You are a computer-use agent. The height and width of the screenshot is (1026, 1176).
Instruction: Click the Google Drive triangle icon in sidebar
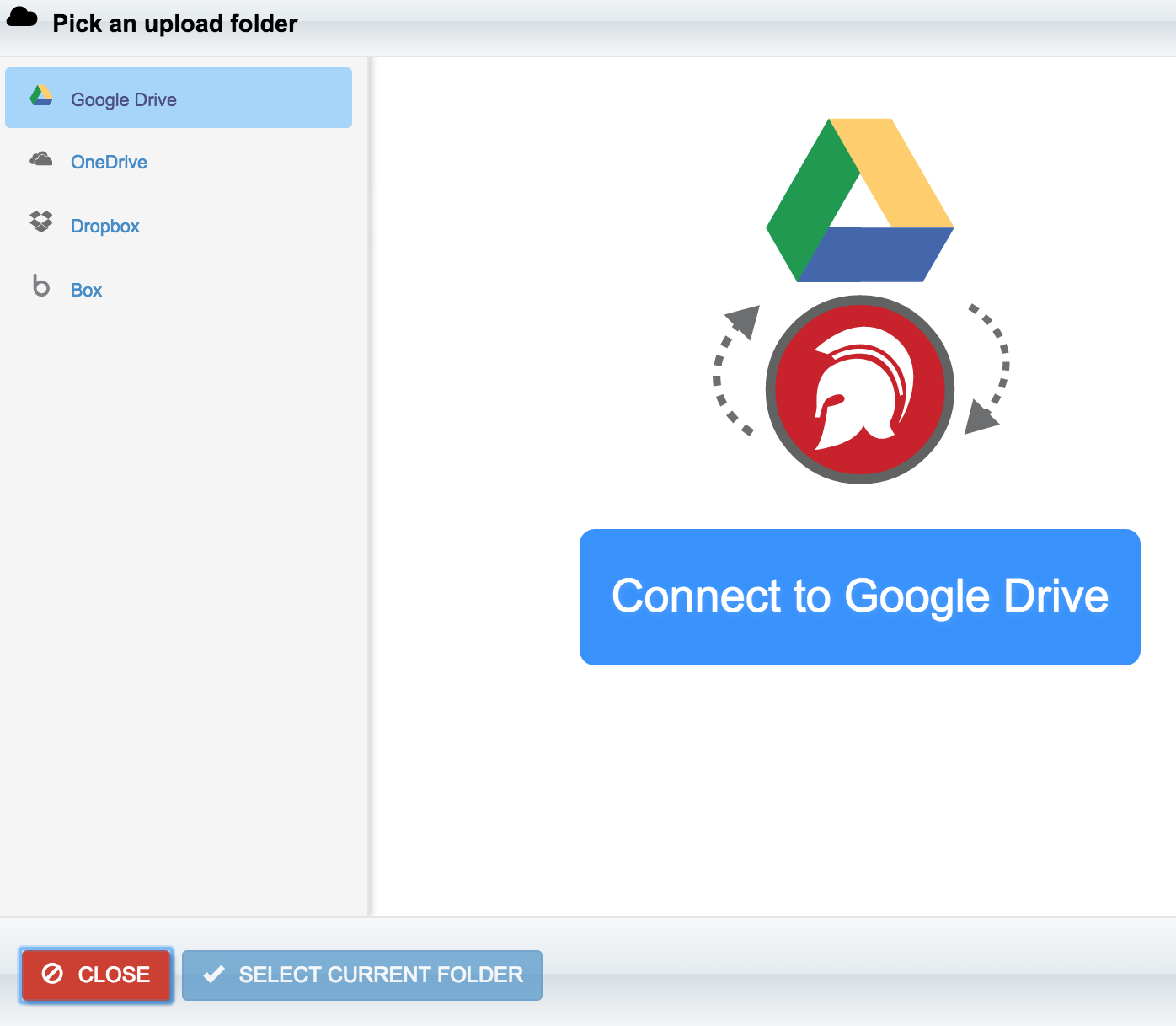click(41, 96)
